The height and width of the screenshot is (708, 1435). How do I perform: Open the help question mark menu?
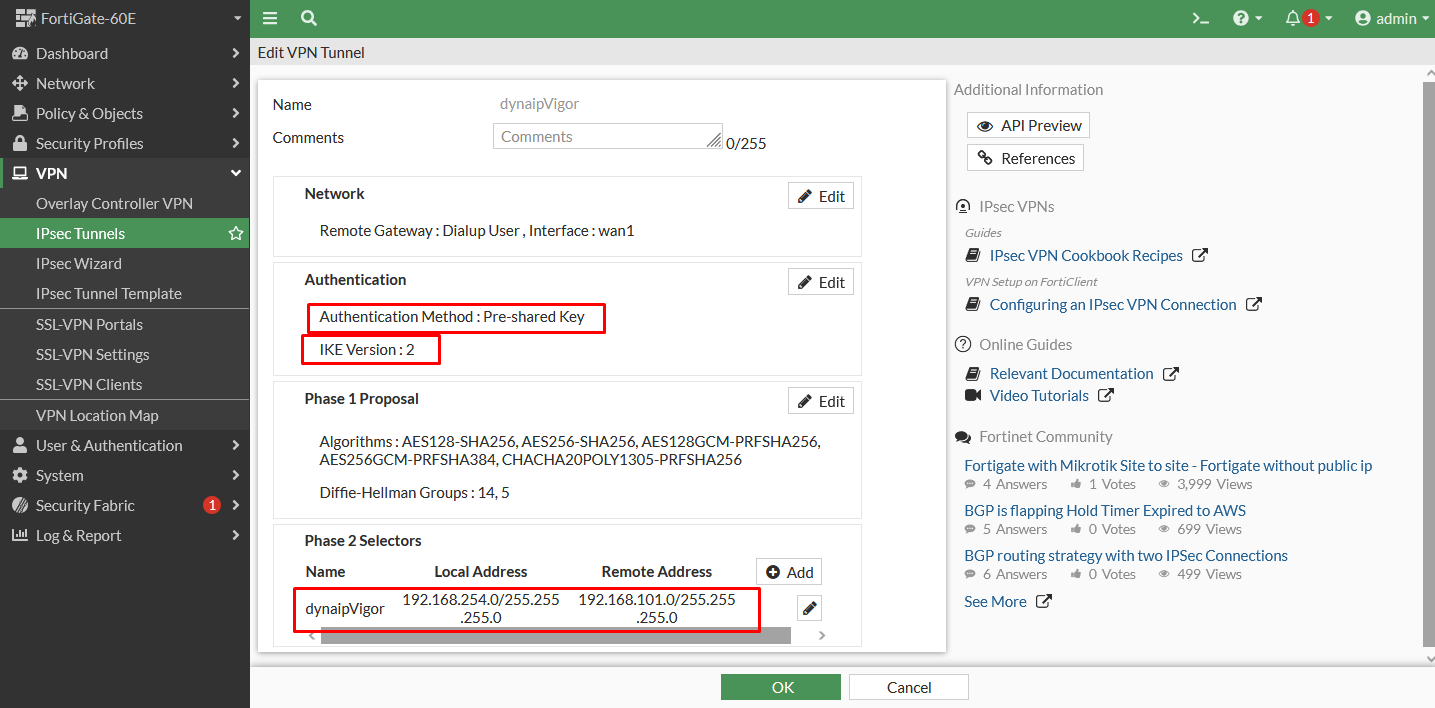[x=1241, y=18]
